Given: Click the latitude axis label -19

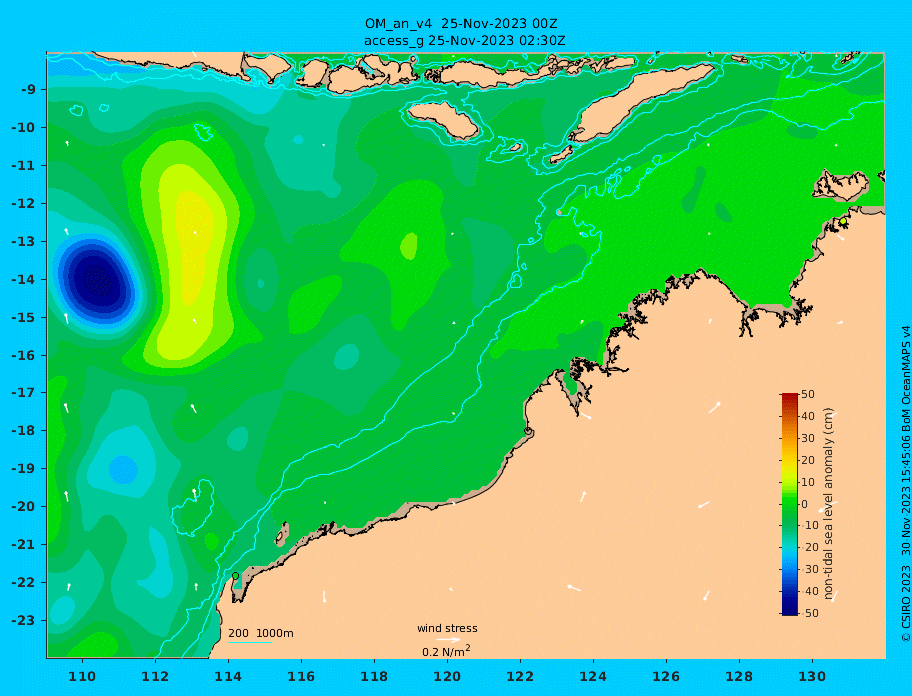Looking at the screenshot, I should (x=23, y=469).
